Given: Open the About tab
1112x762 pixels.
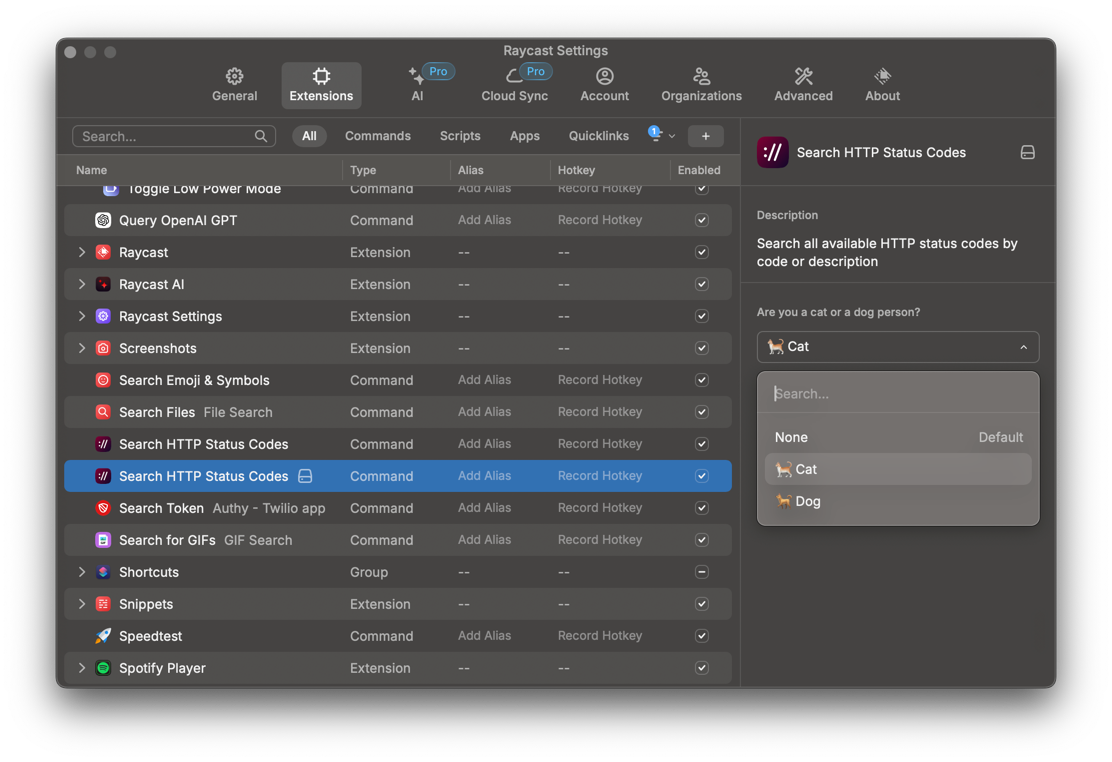Looking at the screenshot, I should click(882, 85).
